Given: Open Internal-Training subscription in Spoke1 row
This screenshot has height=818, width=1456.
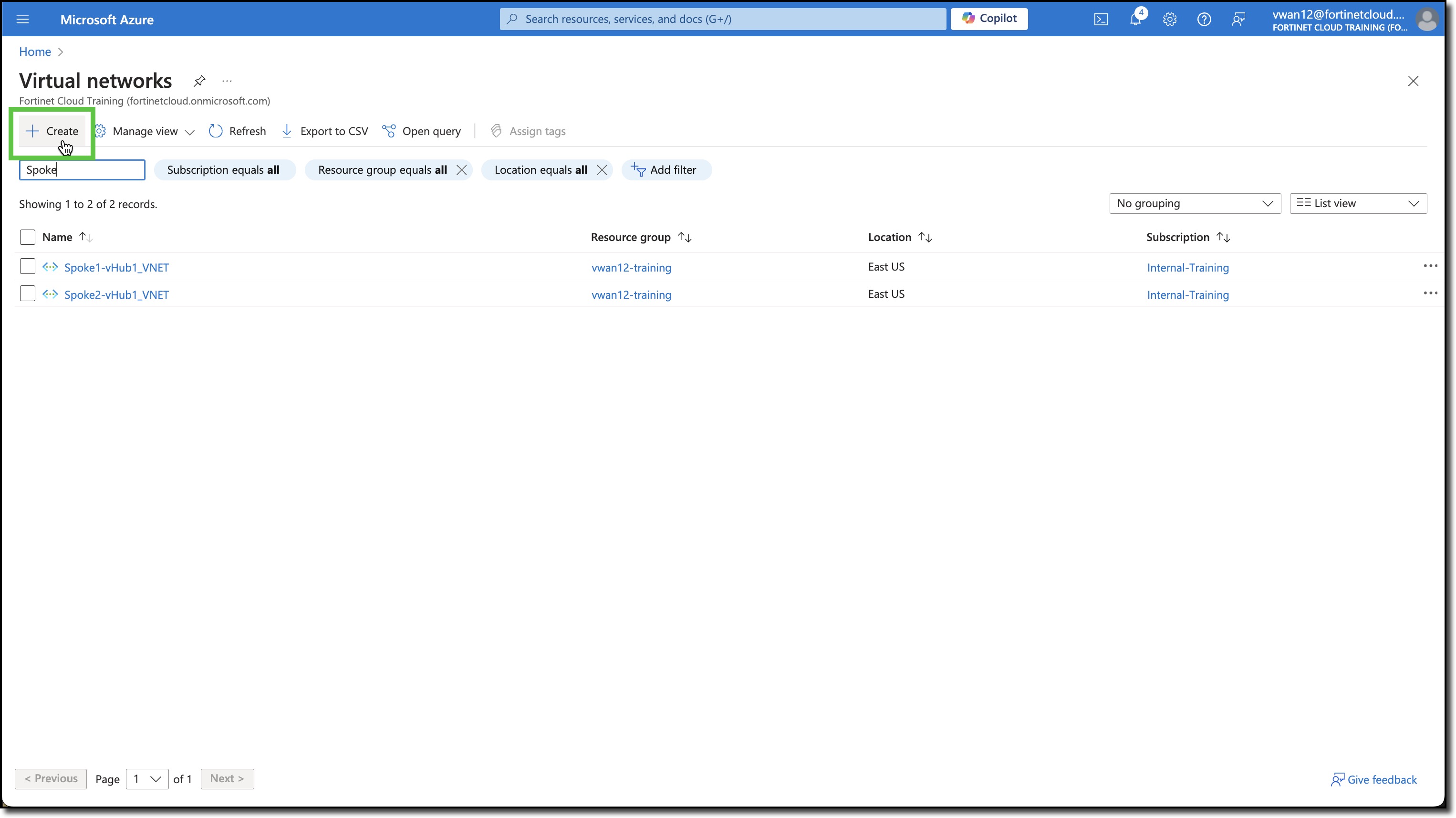Looking at the screenshot, I should 1187,267.
